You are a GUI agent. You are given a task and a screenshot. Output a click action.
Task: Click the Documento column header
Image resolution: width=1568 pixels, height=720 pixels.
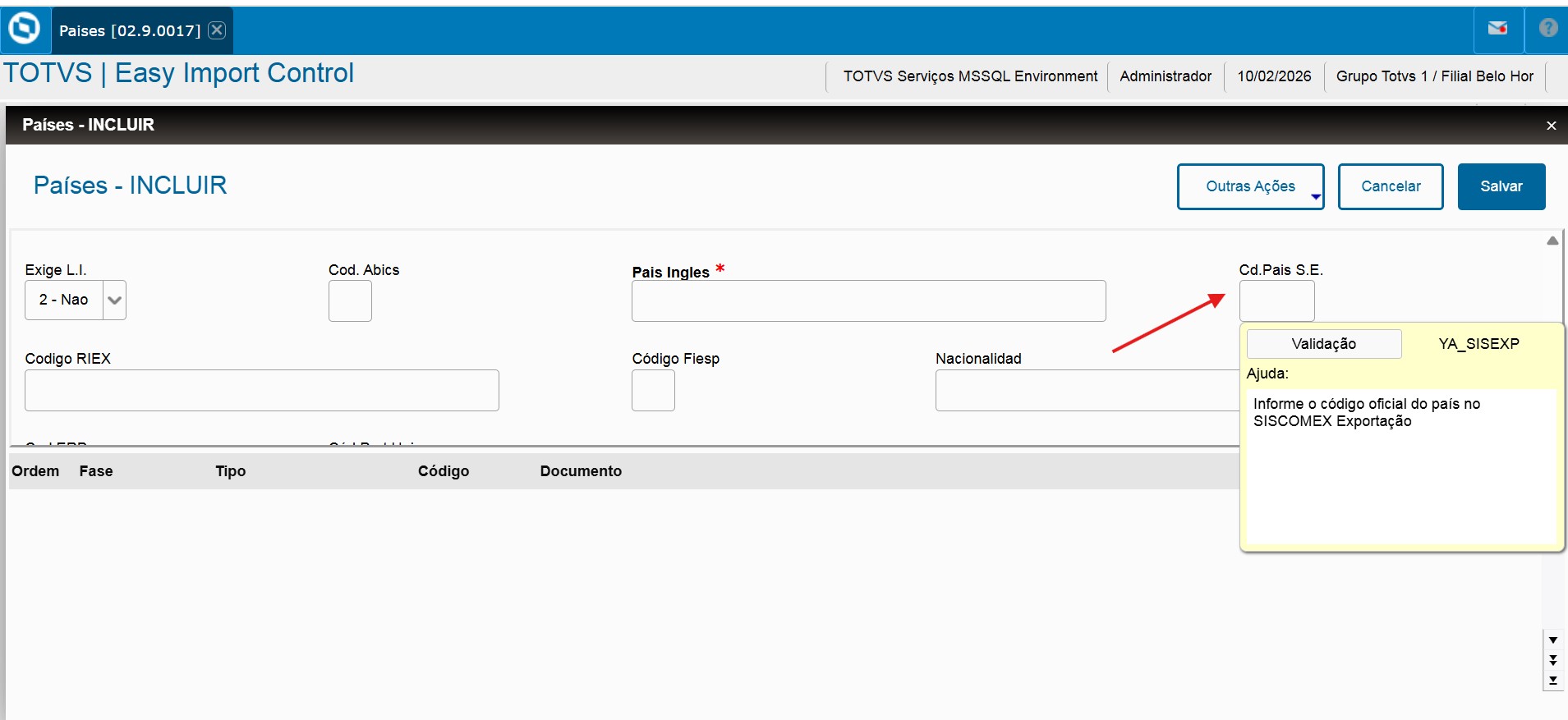click(x=581, y=471)
